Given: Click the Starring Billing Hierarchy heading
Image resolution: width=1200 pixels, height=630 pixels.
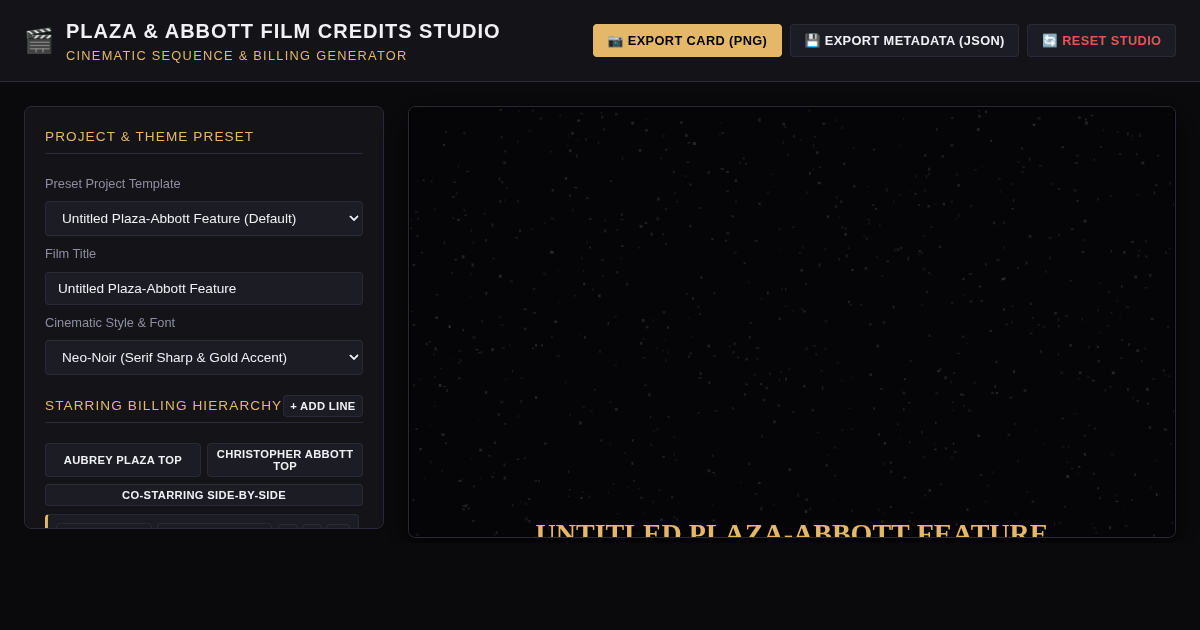Looking at the screenshot, I should [x=163, y=406].
